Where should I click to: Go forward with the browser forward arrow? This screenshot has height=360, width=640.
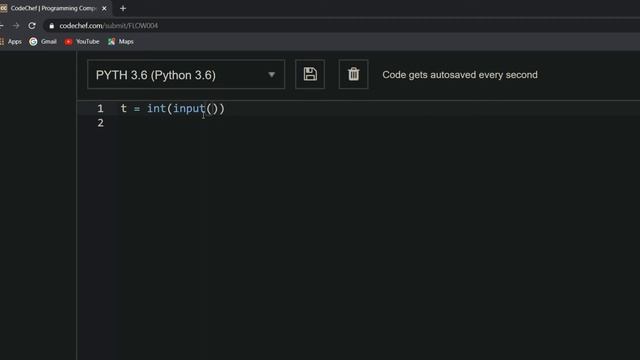pos(16,26)
